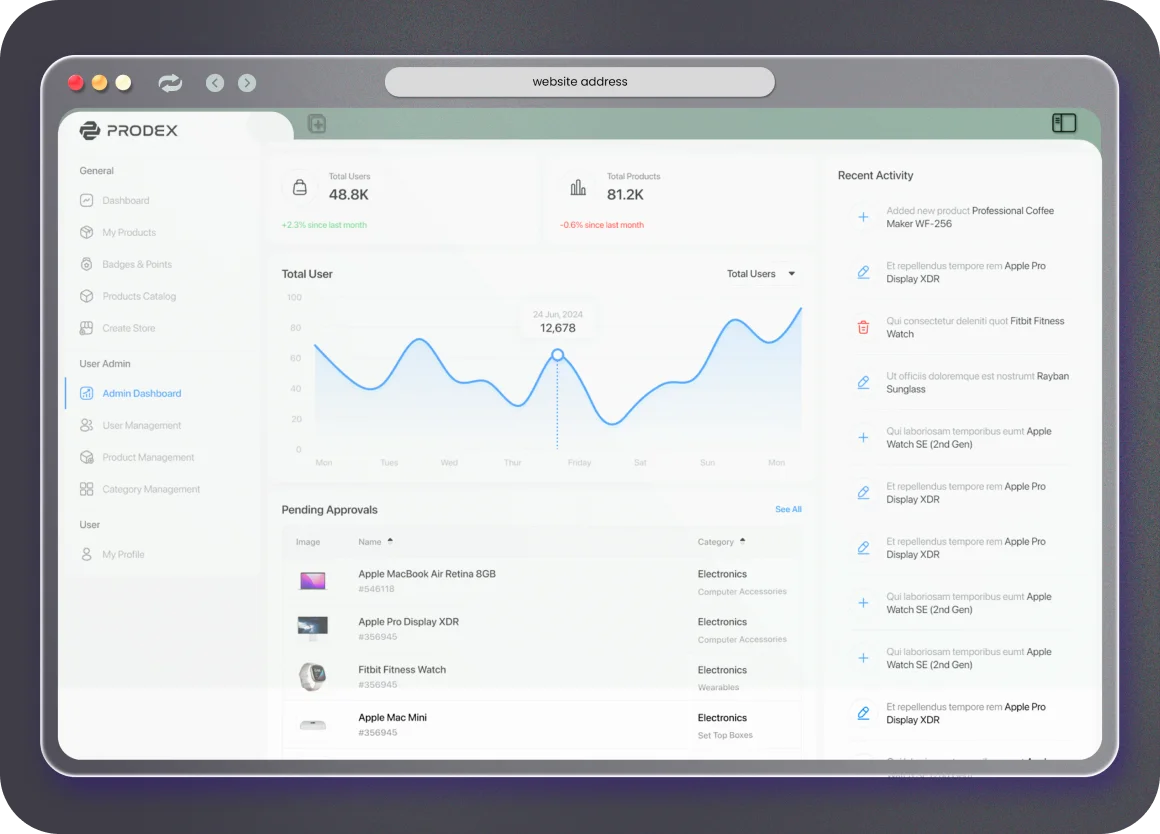Go to User Management in sidebar

tap(141, 425)
